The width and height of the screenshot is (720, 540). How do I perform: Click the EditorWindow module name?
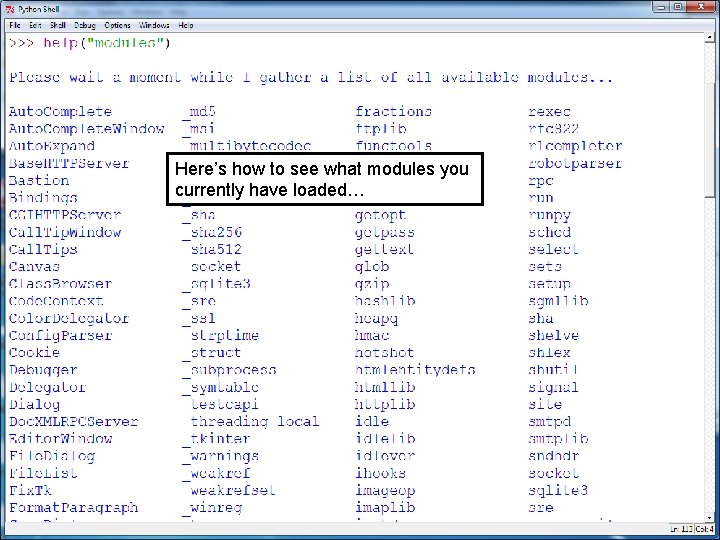coord(60,439)
